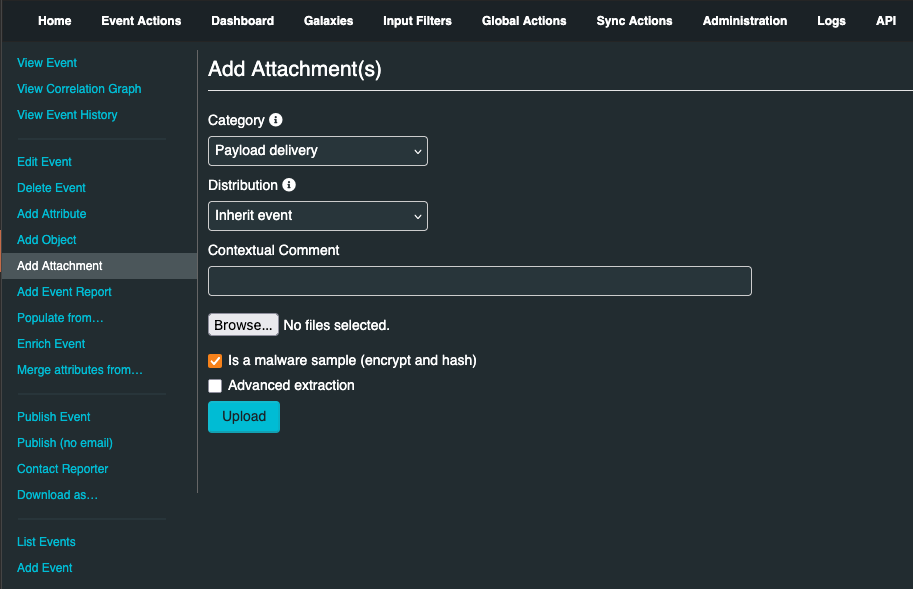Open the Publish Event link

(x=54, y=417)
